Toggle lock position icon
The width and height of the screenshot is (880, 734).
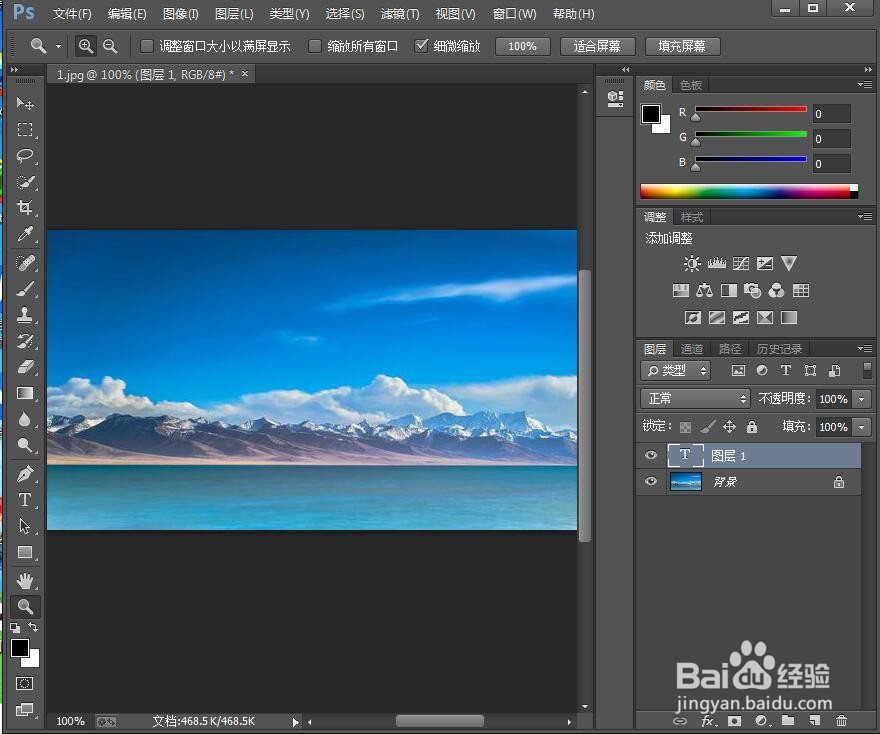pos(729,427)
